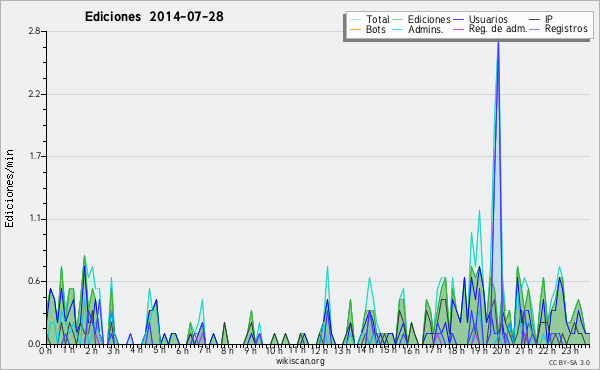Click the CC BY-SA 3.0 license text
600x370 pixels.
[569, 363]
